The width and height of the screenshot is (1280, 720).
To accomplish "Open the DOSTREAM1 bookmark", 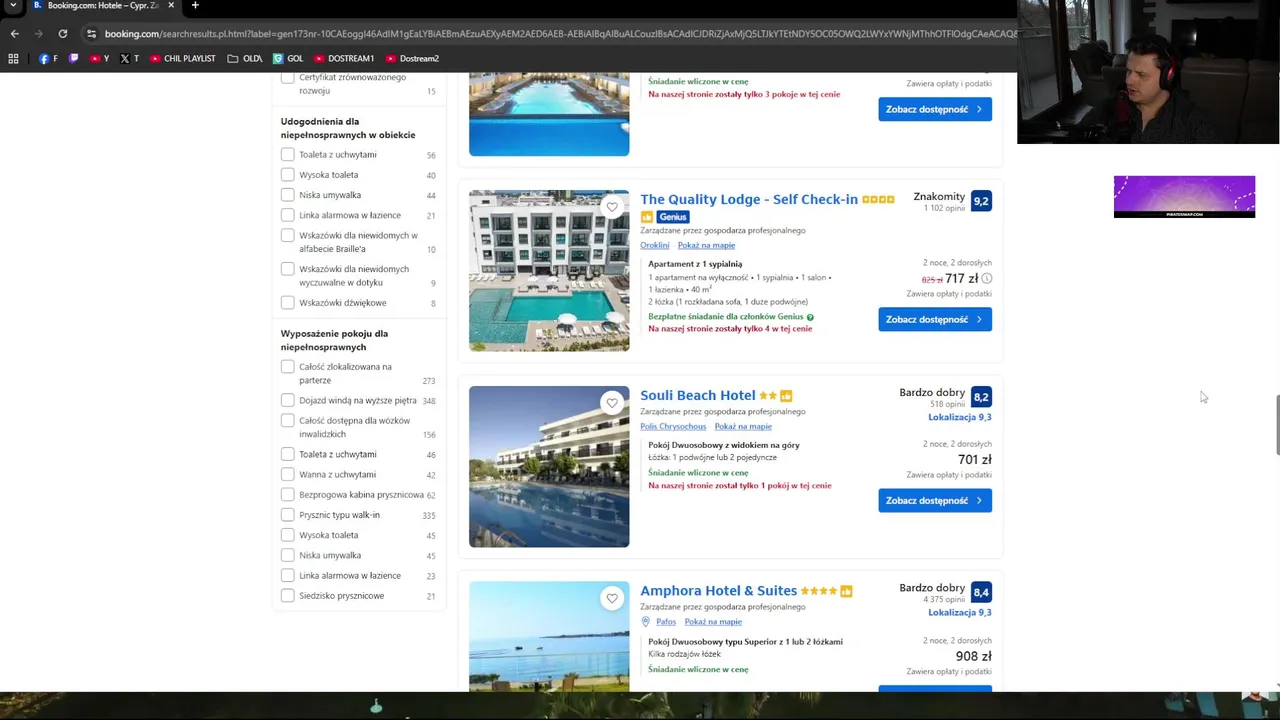I will click(x=344, y=58).
